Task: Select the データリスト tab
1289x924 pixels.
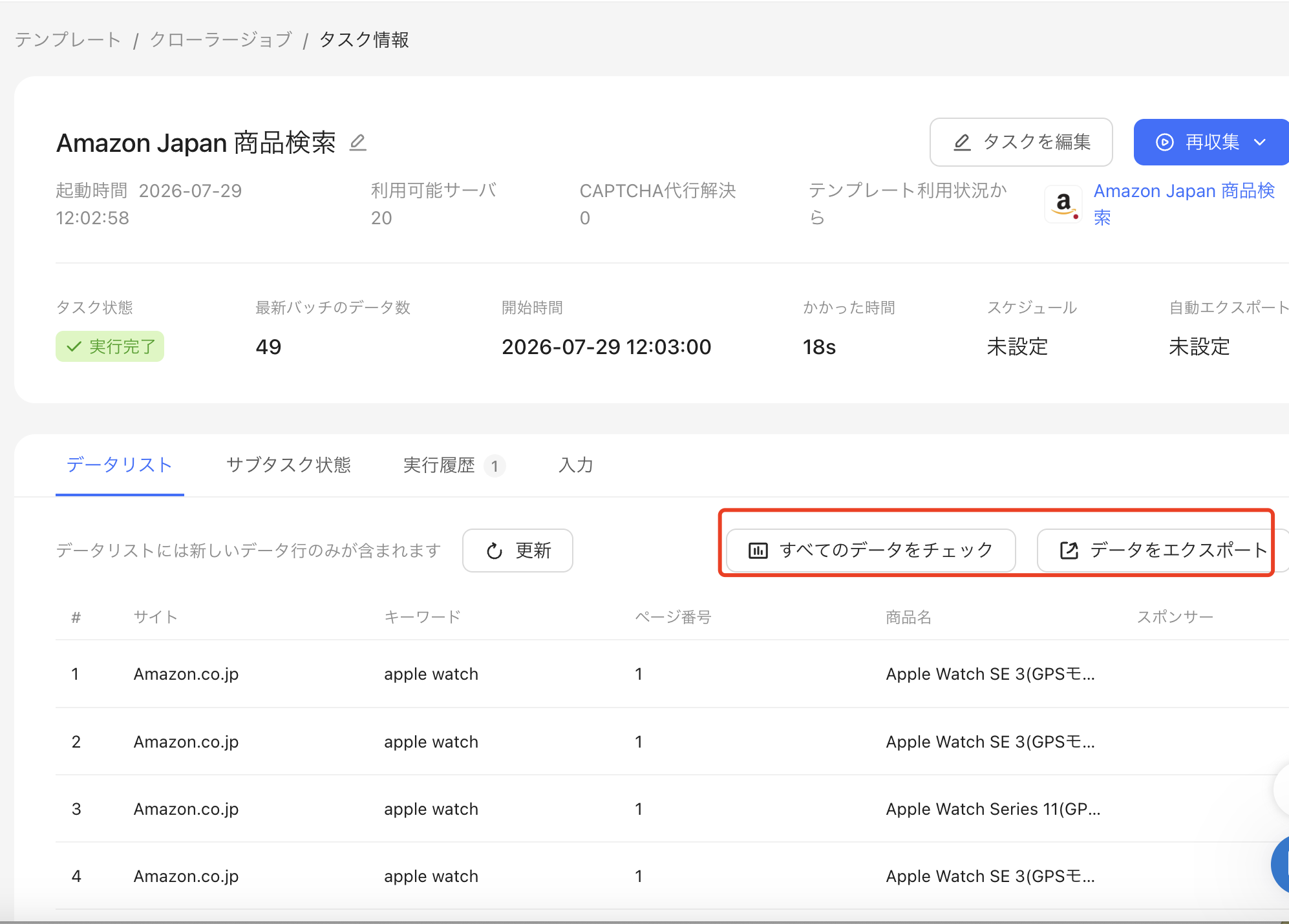Action: pos(120,465)
